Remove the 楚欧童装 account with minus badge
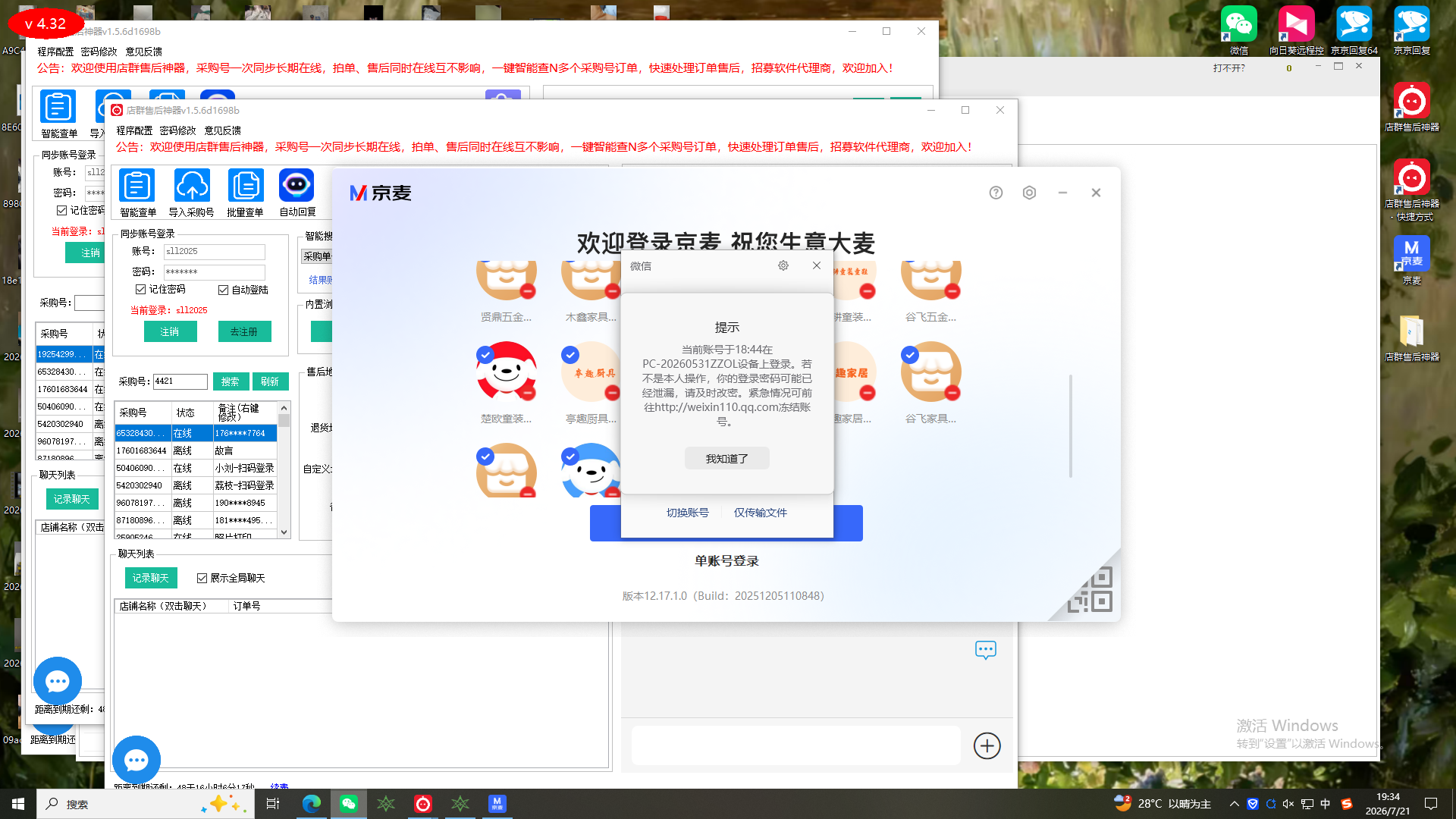 [528, 392]
